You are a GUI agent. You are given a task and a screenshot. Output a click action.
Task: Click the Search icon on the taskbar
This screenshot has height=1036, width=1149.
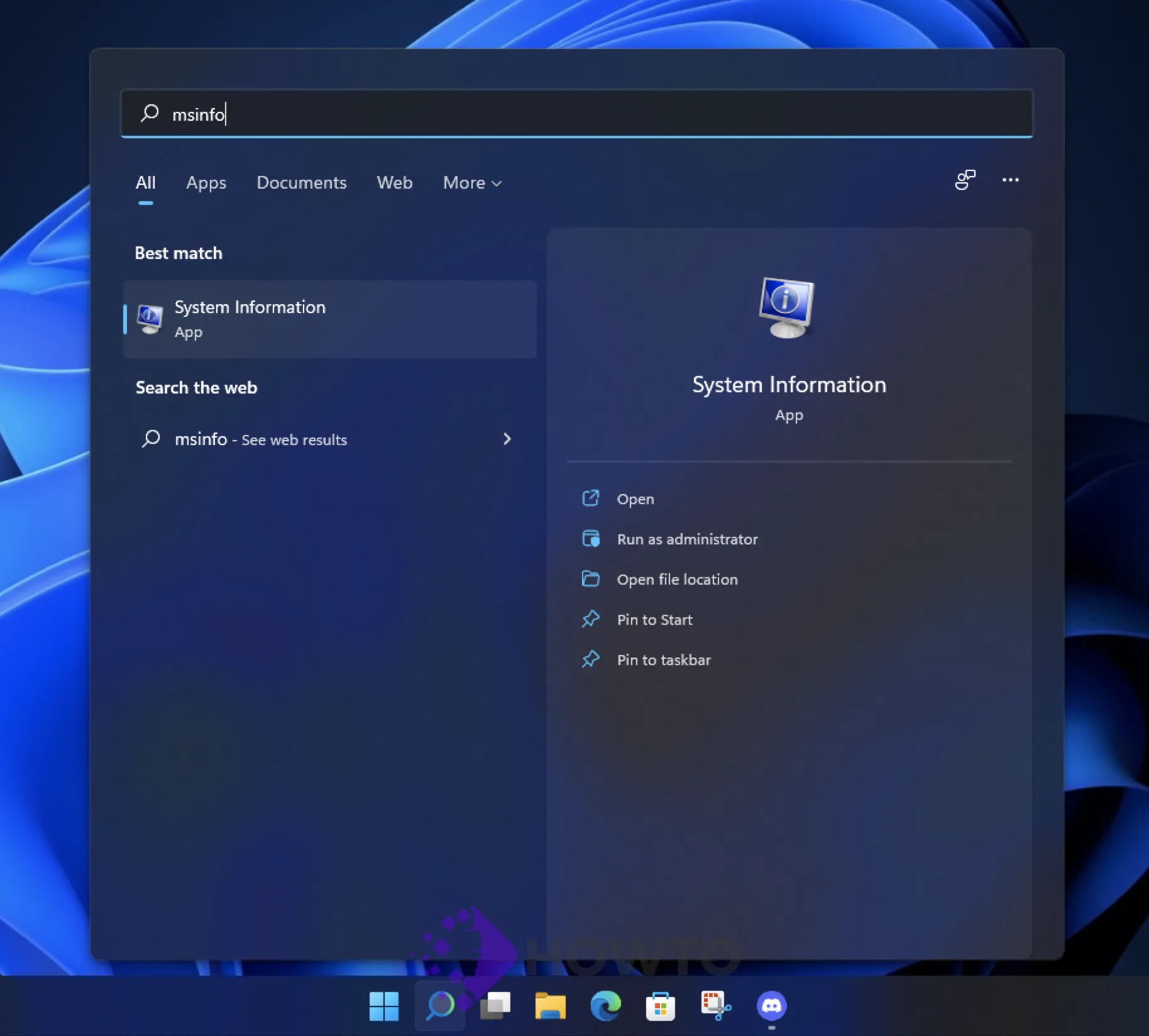pos(440,1006)
